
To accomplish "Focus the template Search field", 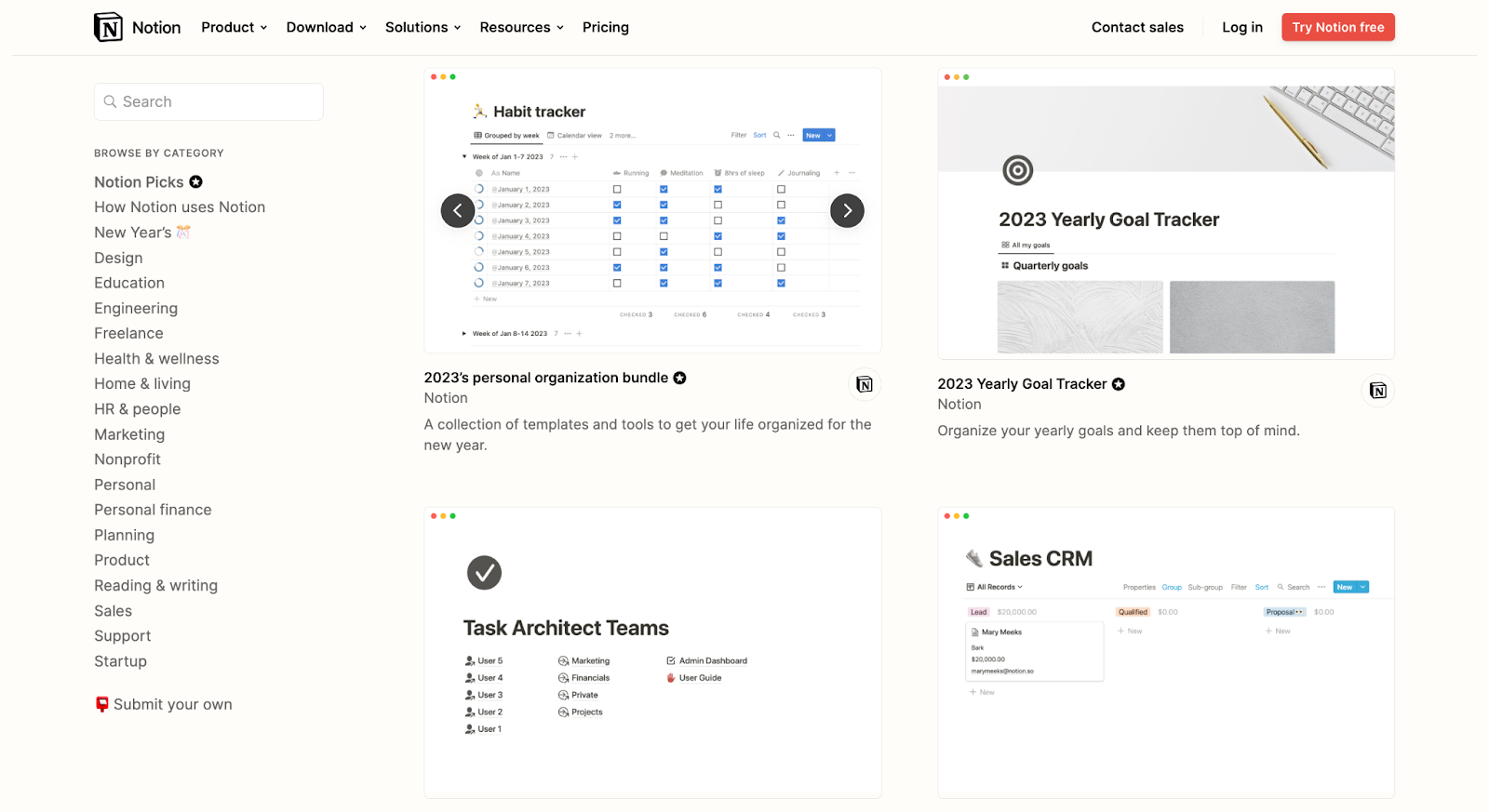I will 208,101.
